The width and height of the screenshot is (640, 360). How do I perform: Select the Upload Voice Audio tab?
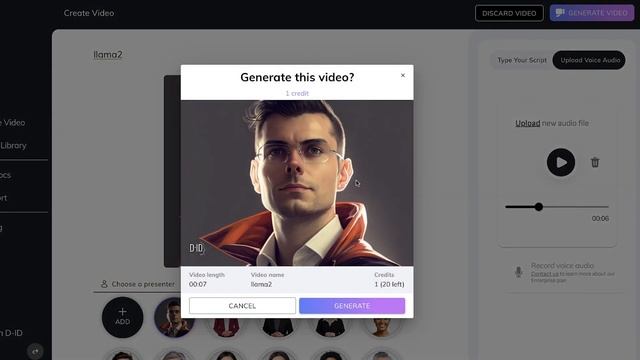pos(589,60)
